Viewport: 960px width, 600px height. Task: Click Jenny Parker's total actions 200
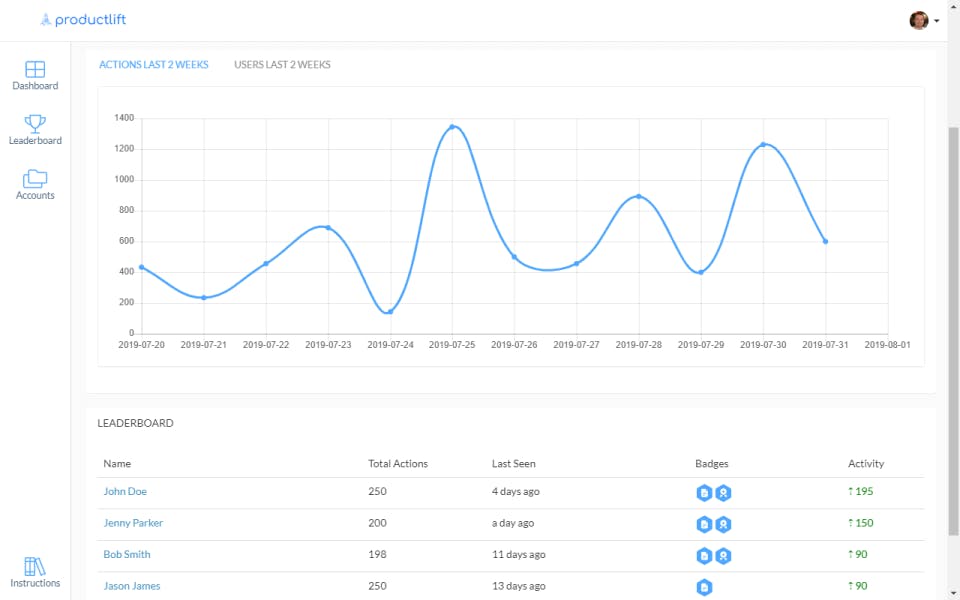tap(377, 523)
